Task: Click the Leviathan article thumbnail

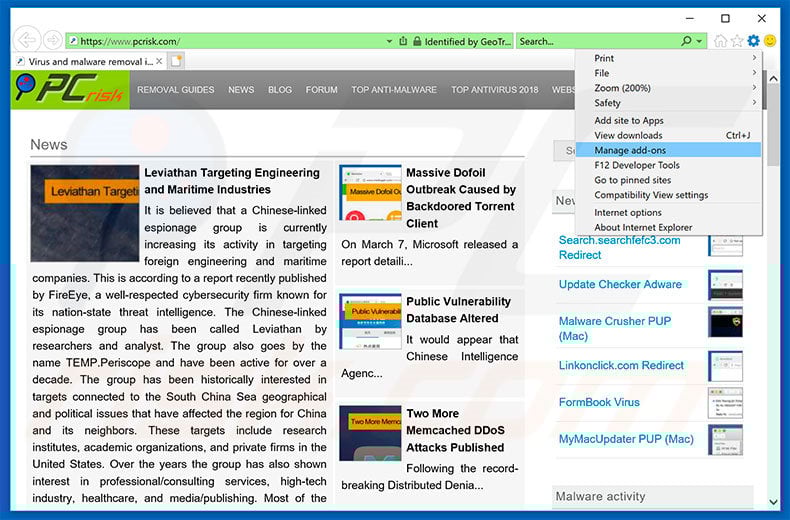Action: point(85,213)
